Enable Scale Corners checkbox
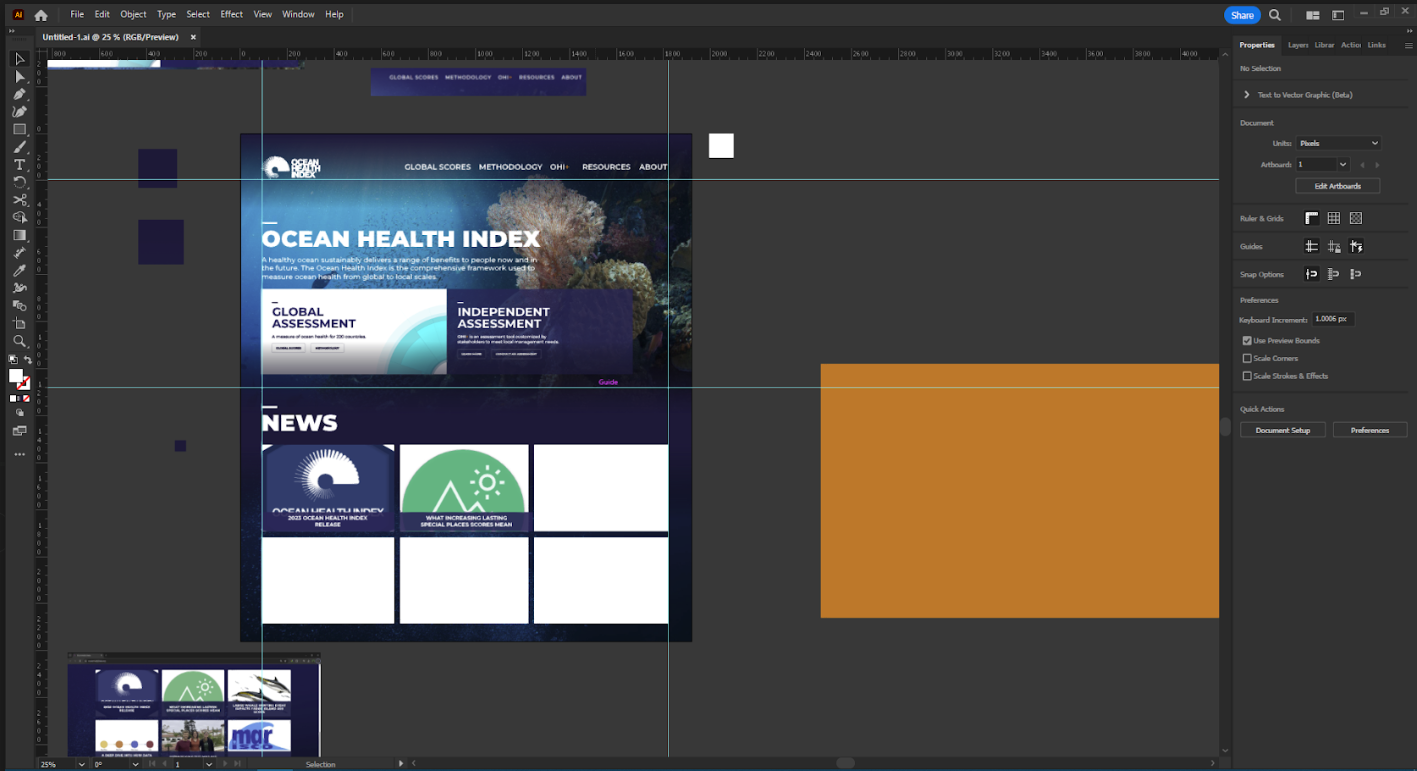Screen dimensions: 1417x771 click(x=1247, y=358)
